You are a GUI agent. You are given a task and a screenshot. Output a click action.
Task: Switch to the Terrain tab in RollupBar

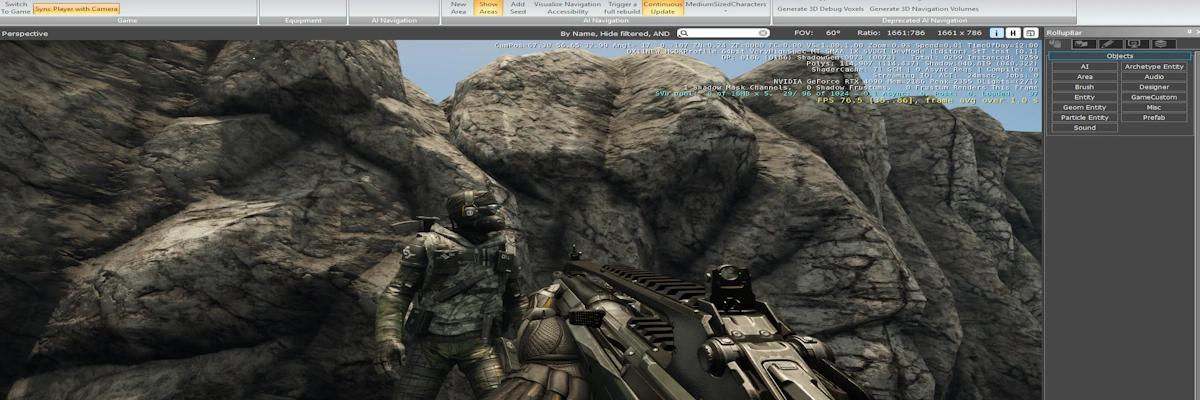pyautogui.click(x=1082, y=44)
